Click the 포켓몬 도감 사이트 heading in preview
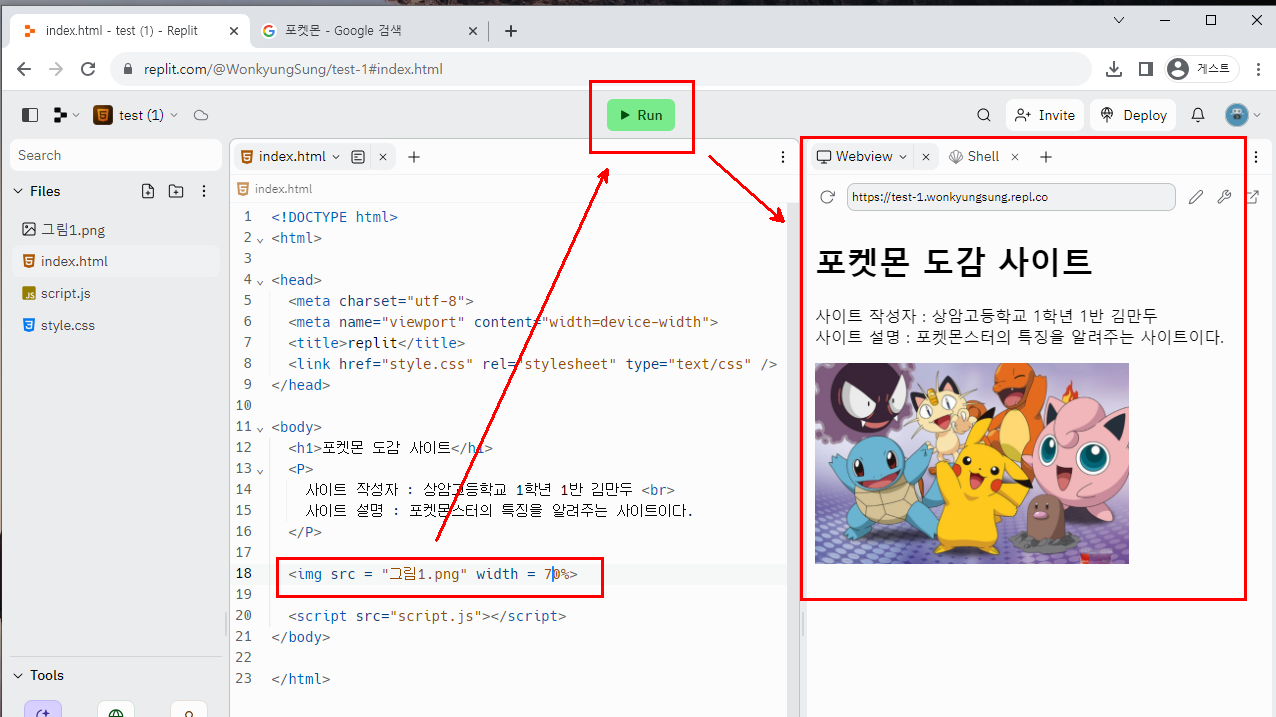The height and width of the screenshot is (717, 1276). pos(954,262)
